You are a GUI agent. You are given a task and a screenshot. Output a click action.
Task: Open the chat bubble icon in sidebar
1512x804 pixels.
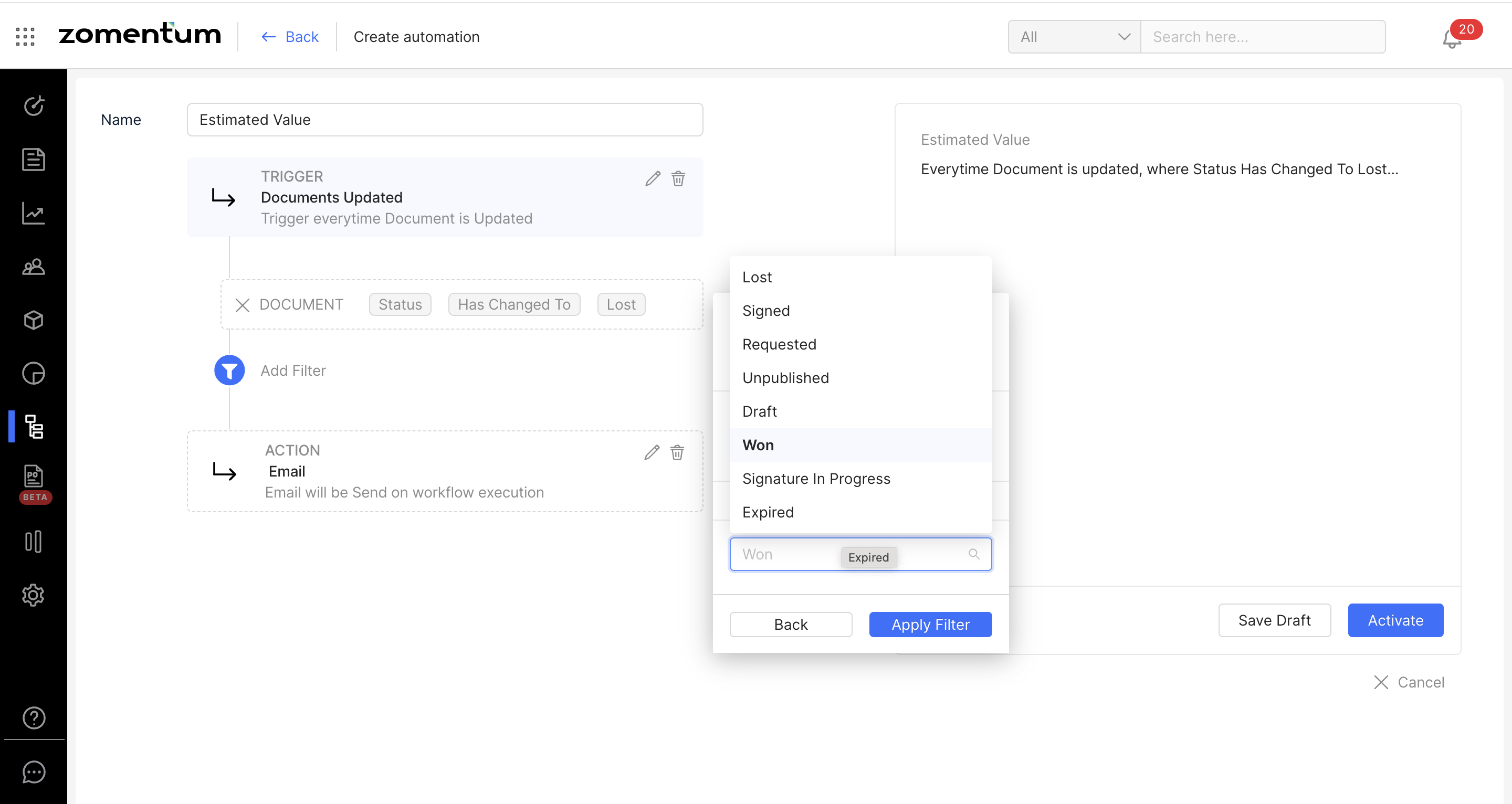(34, 771)
